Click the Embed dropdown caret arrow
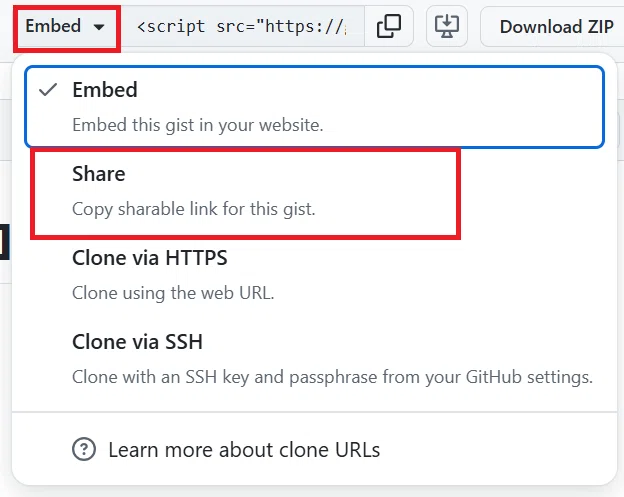This screenshot has width=624, height=497. click(x=99, y=27)
